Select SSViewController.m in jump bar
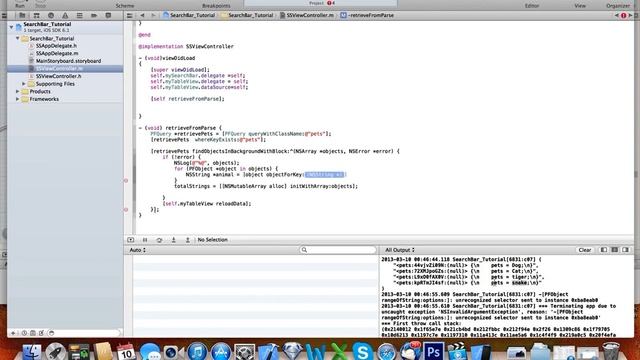Image resolution: width=640 pixels, height=360 pixels. [307, 16]
